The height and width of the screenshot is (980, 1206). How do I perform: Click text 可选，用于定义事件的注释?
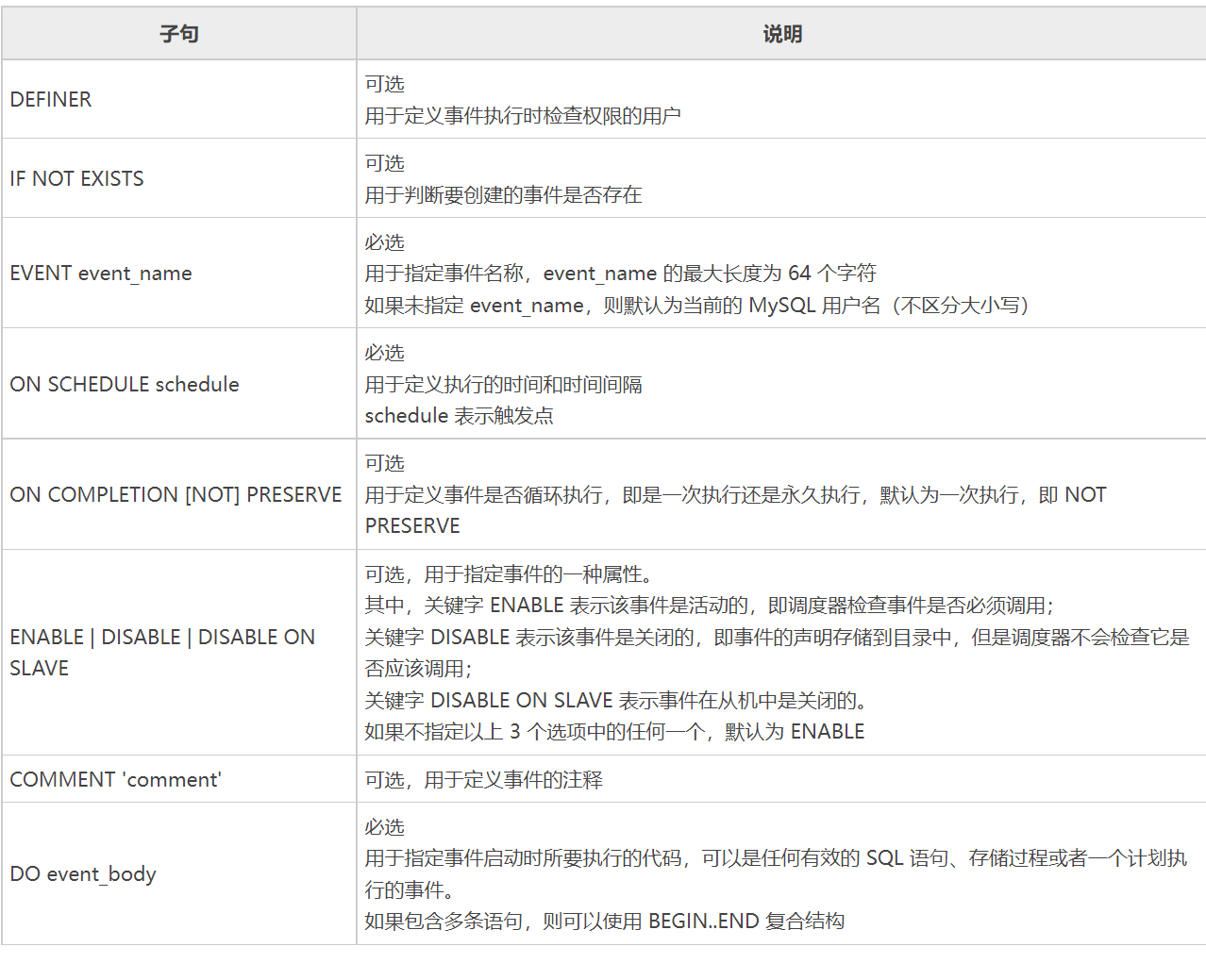[483, 780]
